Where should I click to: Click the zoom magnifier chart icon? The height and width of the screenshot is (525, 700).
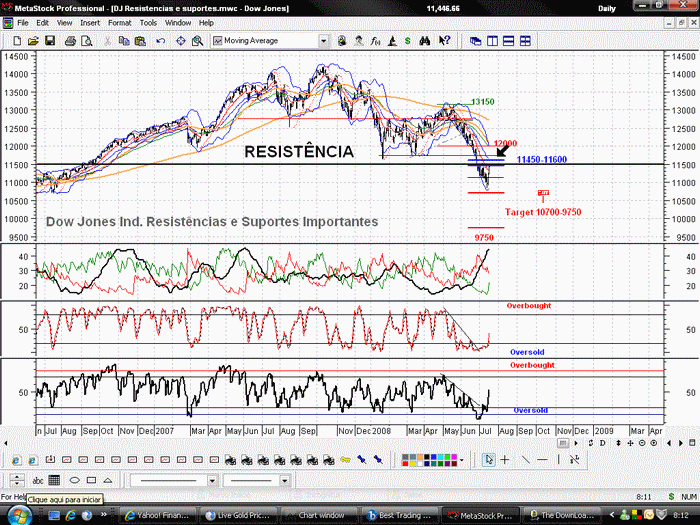pos(197,41)
